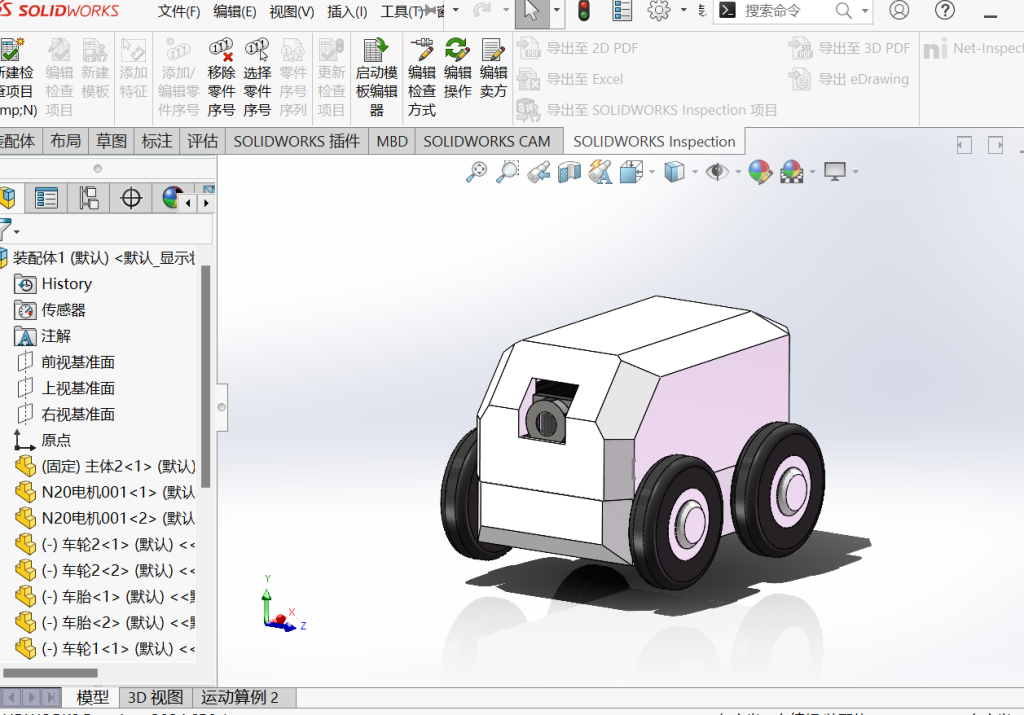
Task: Open the 文件(F) menu
Action: [x=179, y=12]
